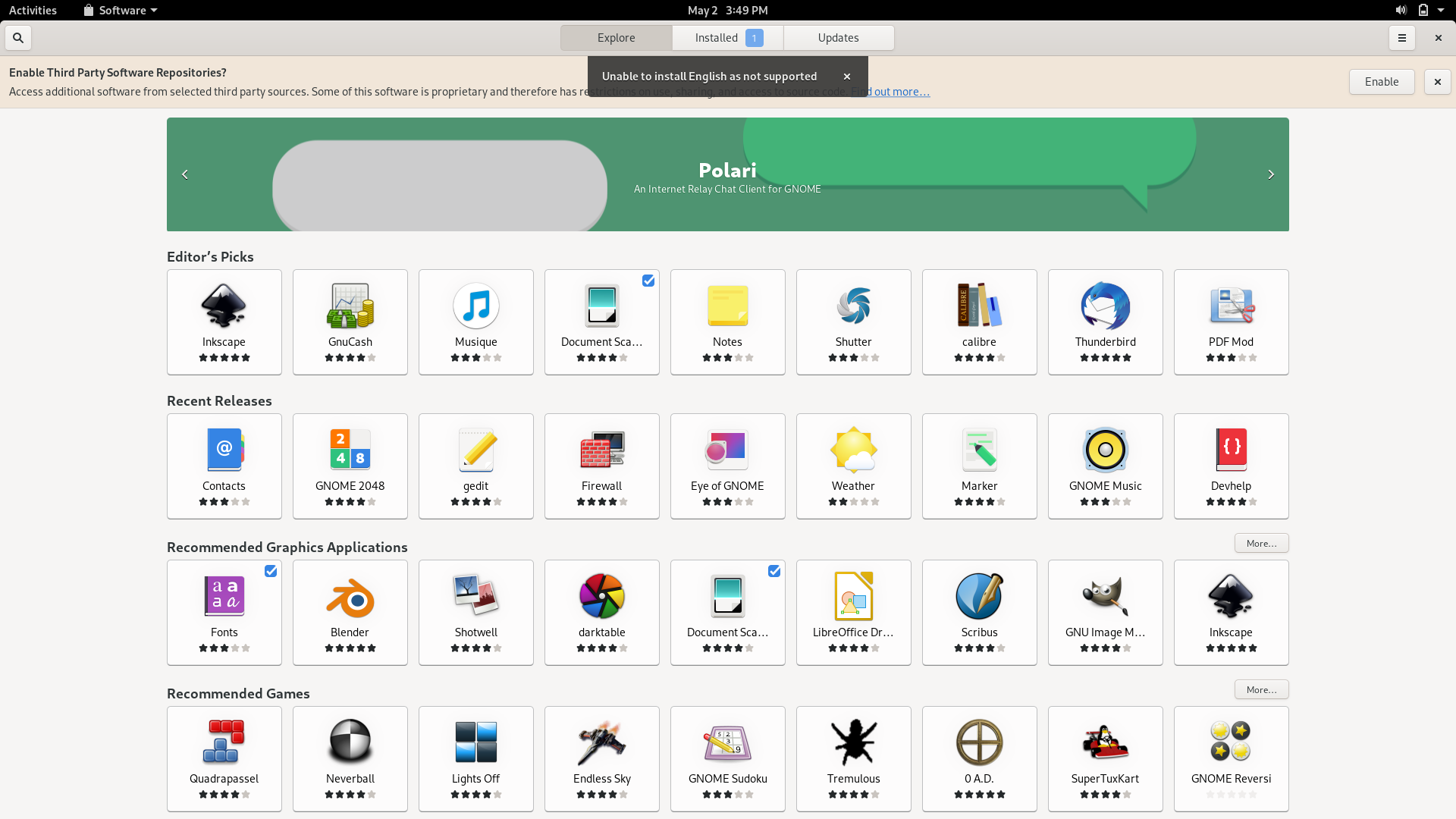1456x819 pixels.
Task: Open the Marker app tile
Action: click(979, 466)
